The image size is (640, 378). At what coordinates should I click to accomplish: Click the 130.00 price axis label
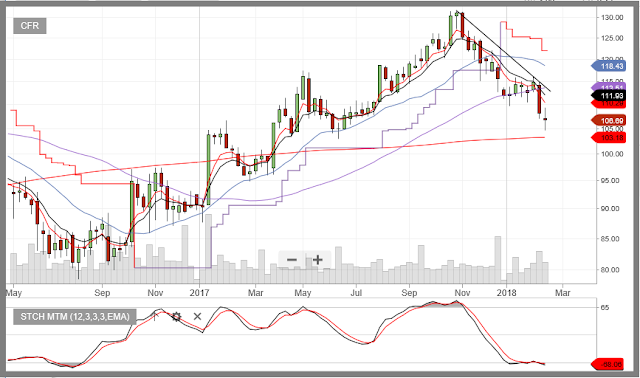(612, 18)
